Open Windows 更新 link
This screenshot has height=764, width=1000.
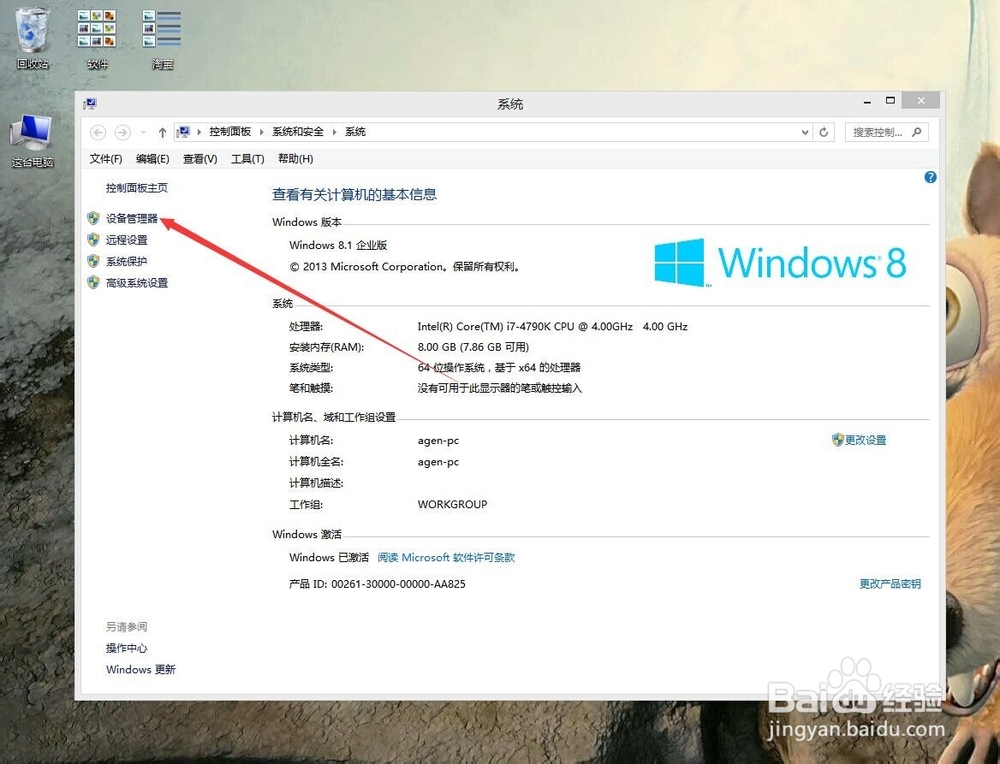coord(140,669)
